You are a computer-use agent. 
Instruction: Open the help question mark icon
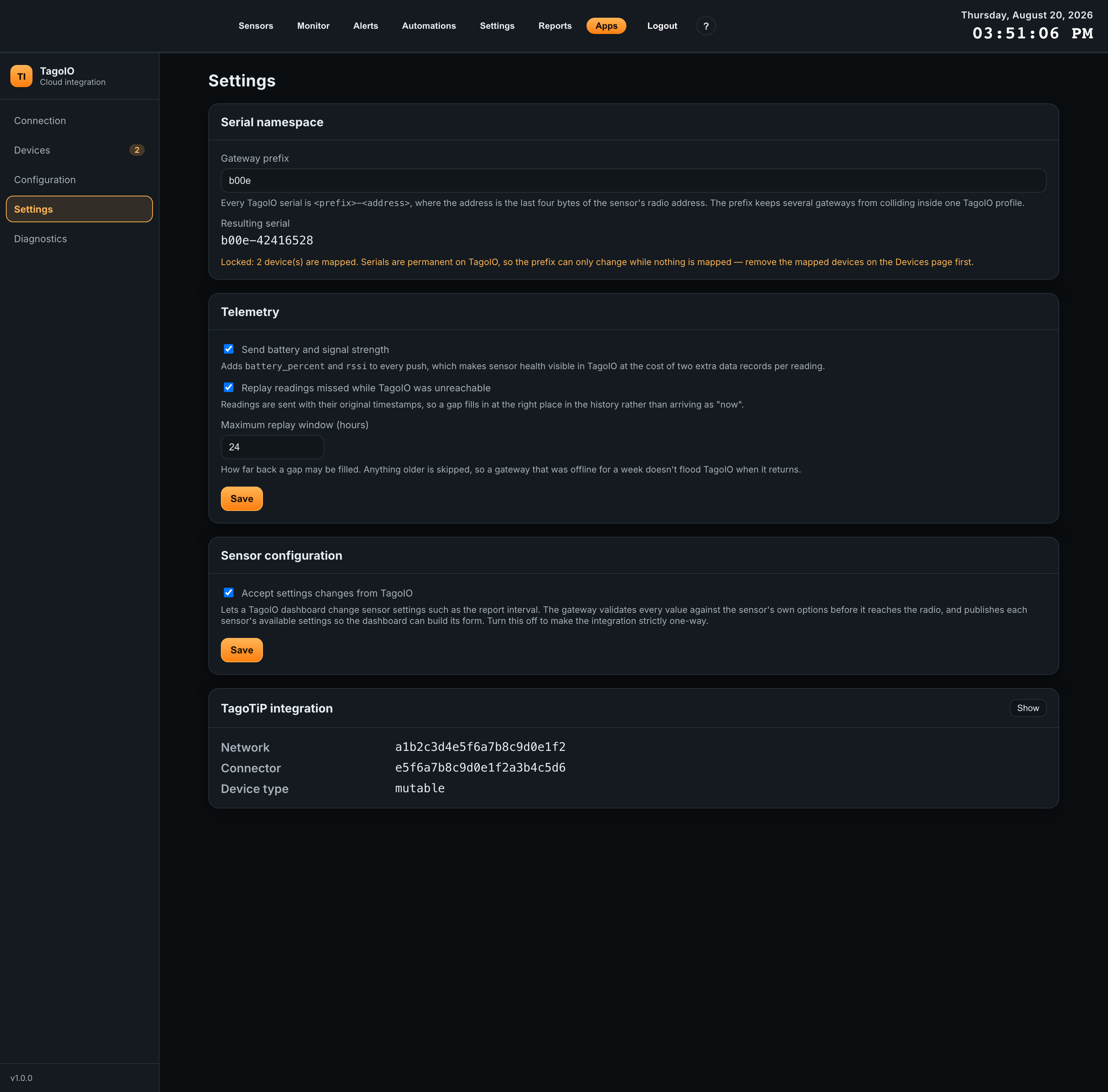[x=706, y=26]
